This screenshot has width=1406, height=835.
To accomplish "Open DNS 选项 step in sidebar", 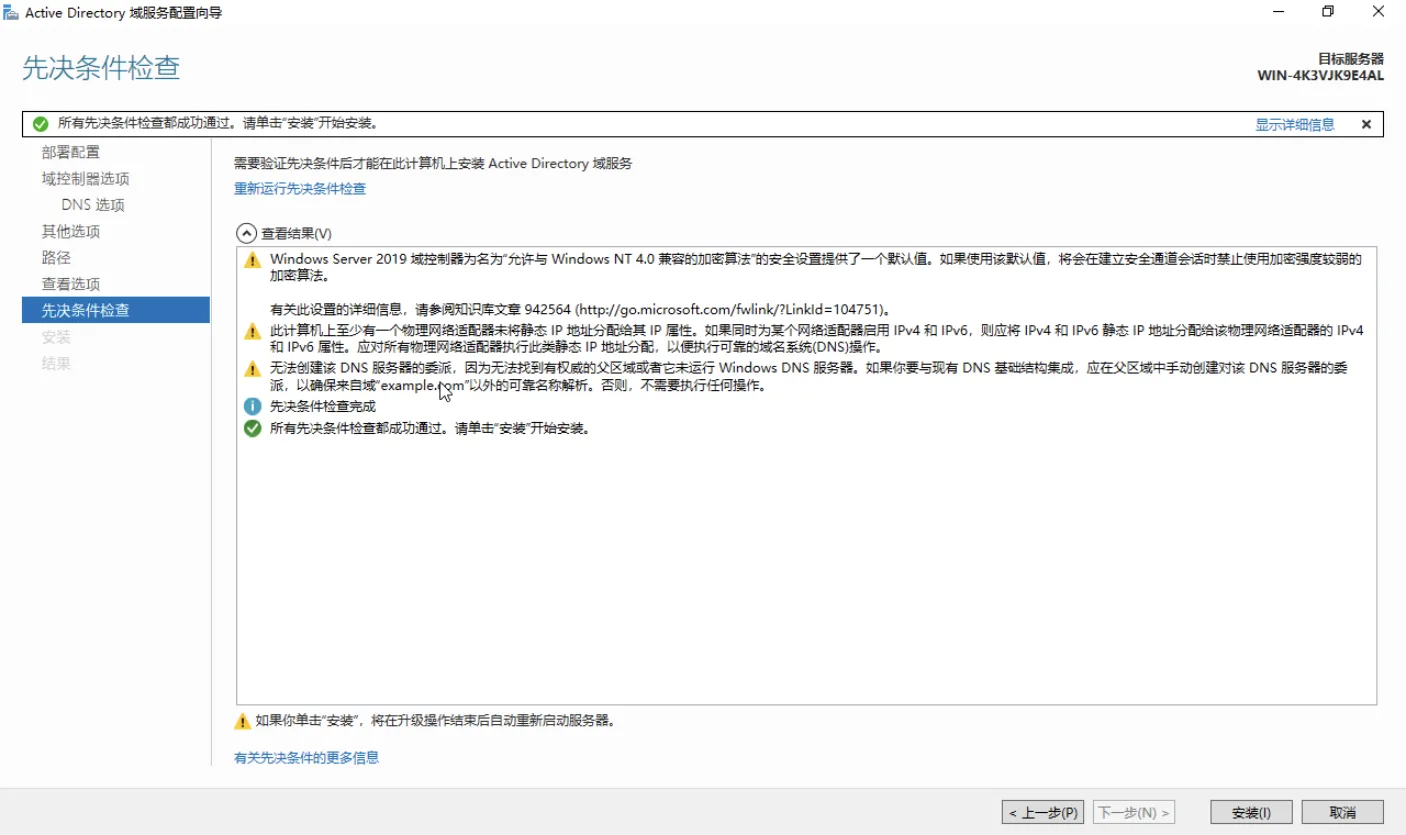I will pyautogui.click(x=93, y=205).
